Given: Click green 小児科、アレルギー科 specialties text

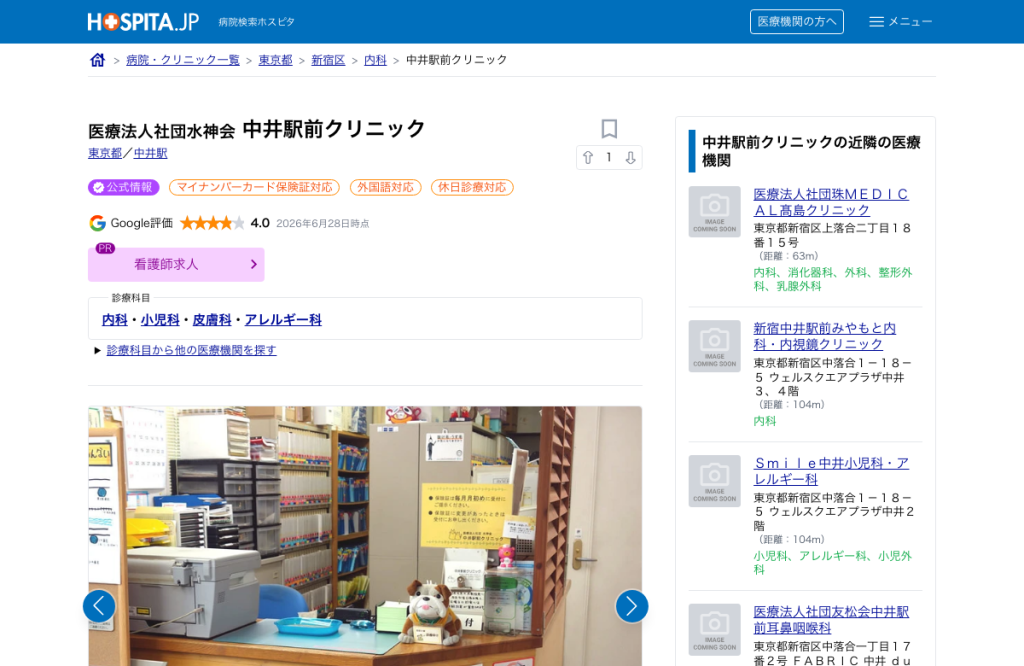Looking at the screenshot, I should pyautogui.click(x=833, y=563).
